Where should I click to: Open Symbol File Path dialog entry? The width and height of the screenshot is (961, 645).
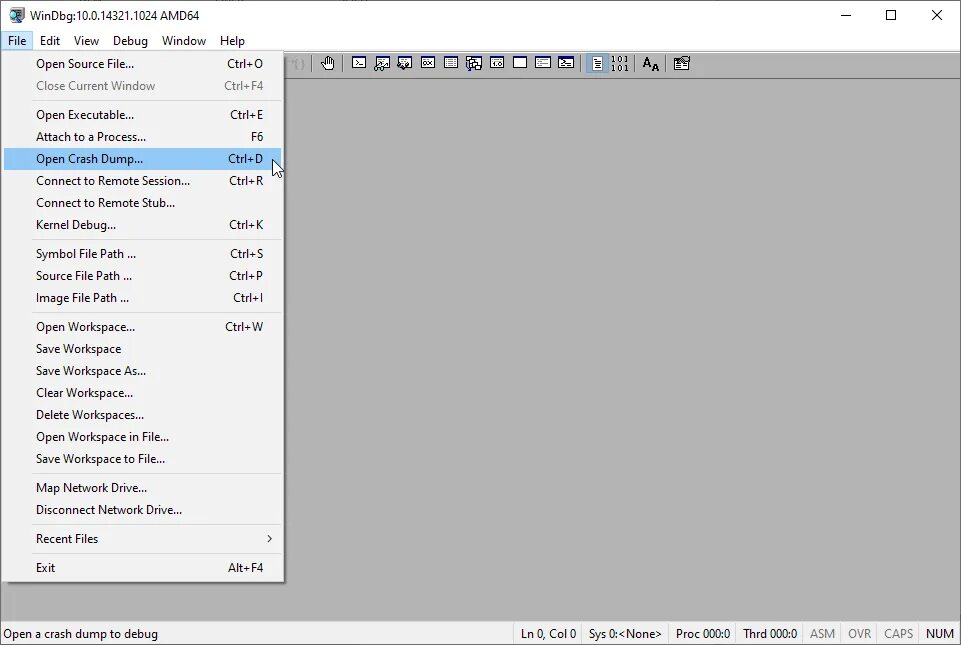tap(142, 254)
